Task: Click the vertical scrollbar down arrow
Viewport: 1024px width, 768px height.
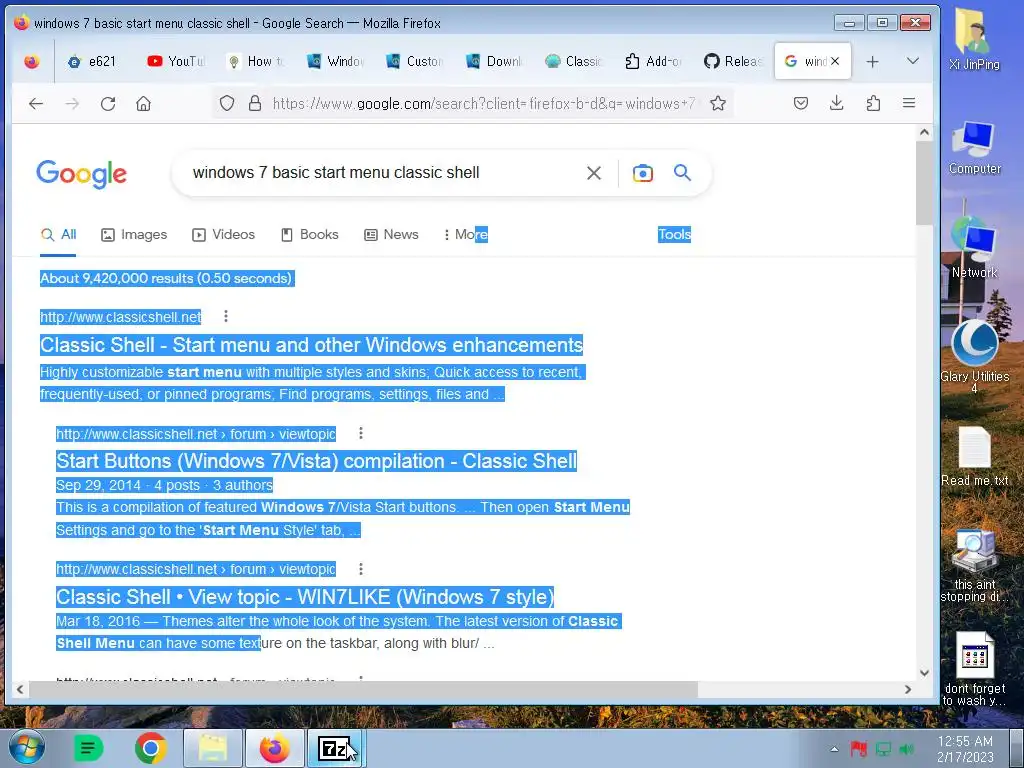Action: click(924, 673)
